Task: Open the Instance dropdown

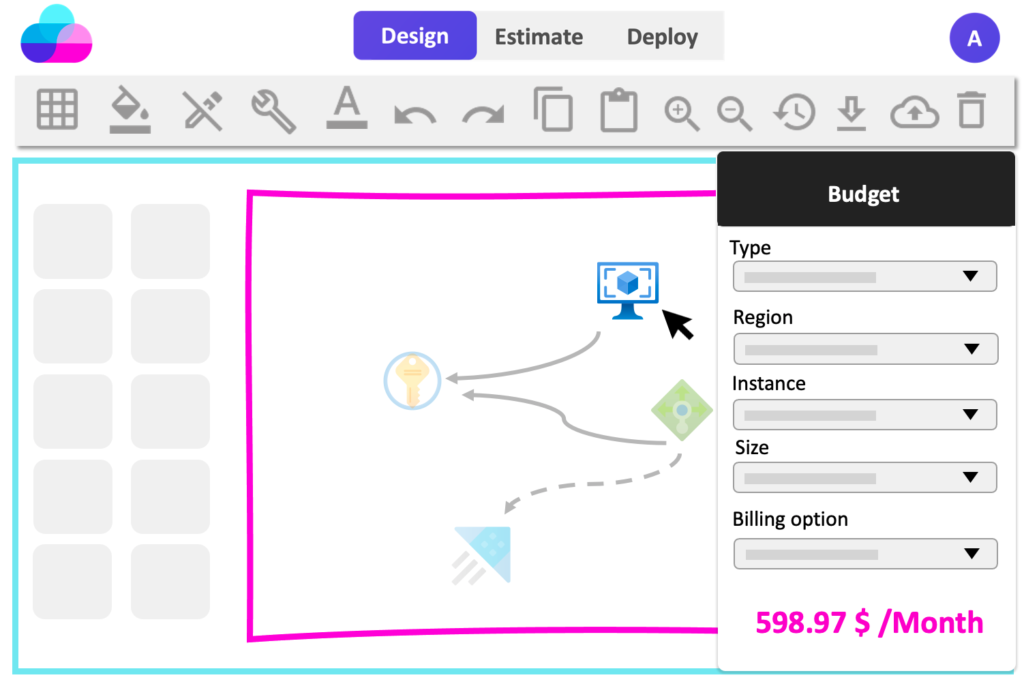Action: coord(865,414)
